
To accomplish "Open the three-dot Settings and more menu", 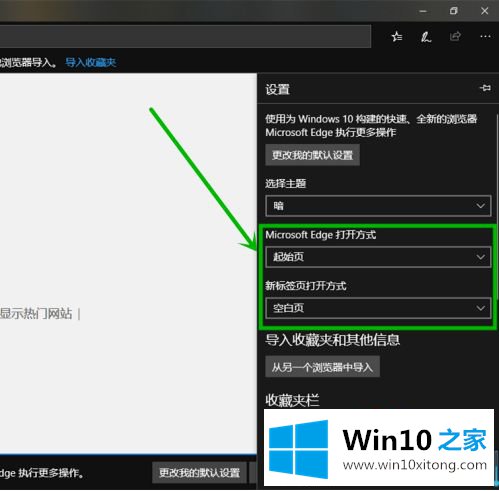I will point(485,36).
